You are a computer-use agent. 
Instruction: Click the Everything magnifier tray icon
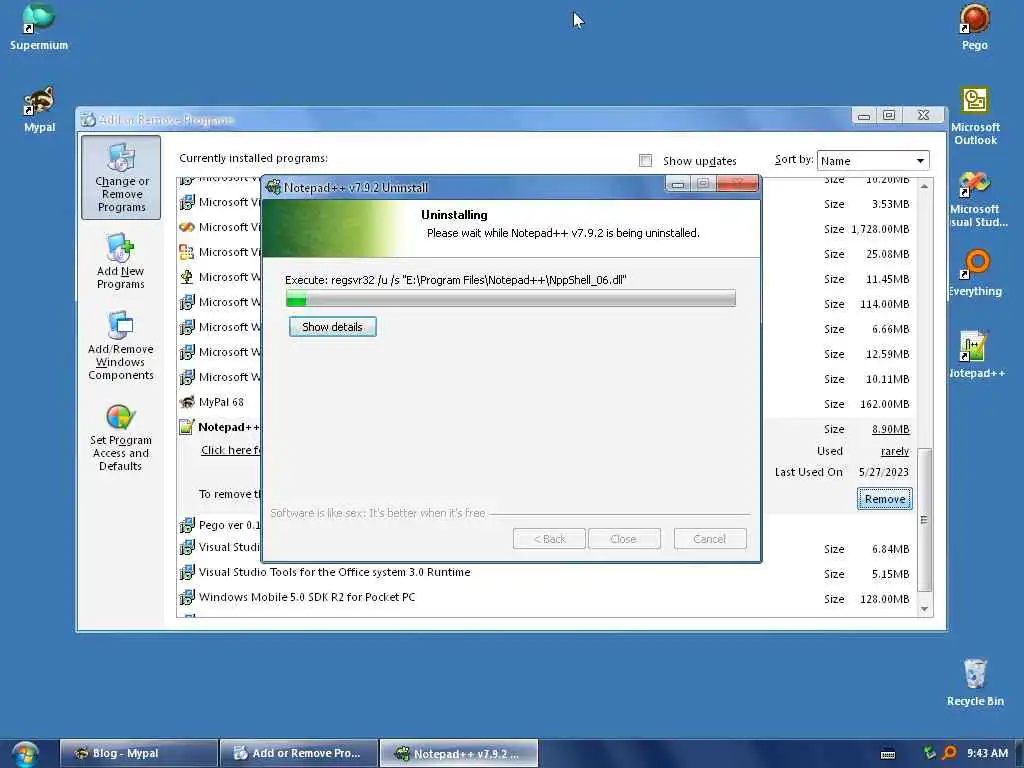click(x=950, y=753)
